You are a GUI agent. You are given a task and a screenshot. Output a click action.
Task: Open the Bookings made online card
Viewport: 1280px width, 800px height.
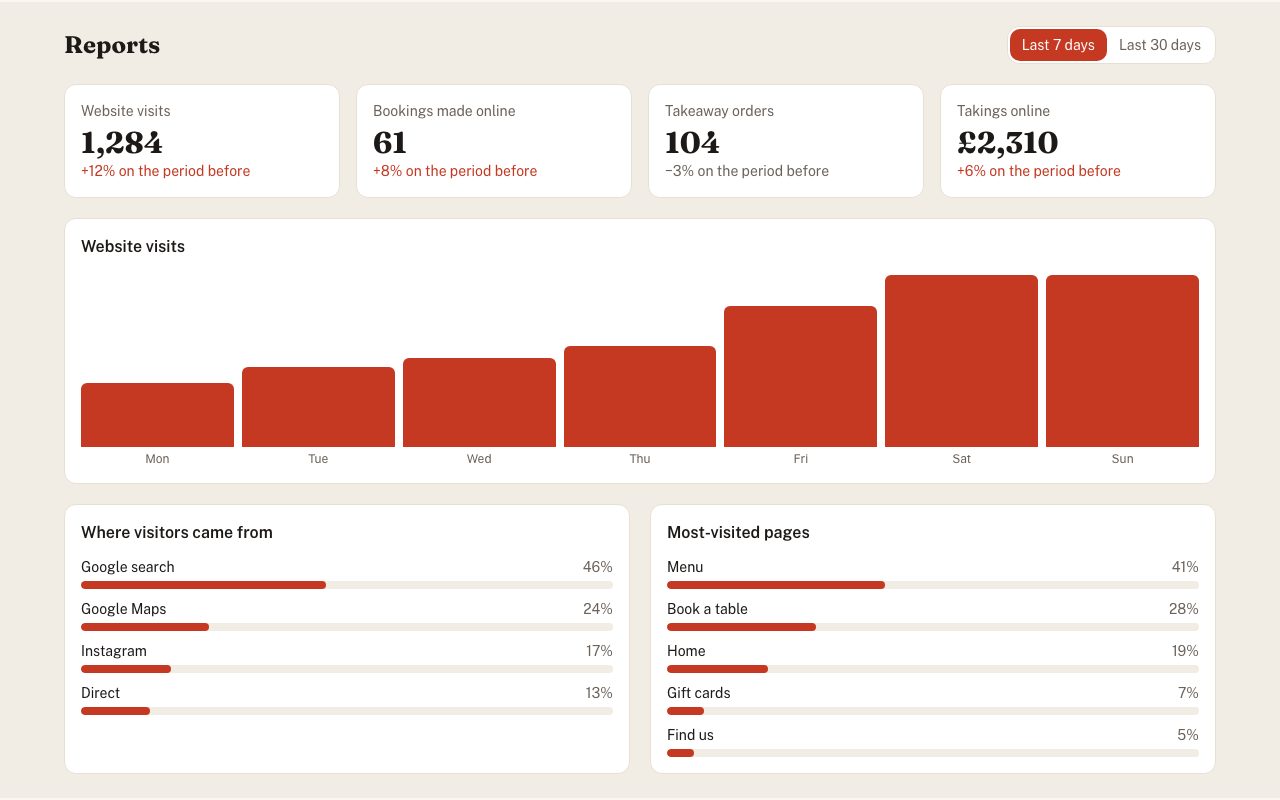point(494,141)
